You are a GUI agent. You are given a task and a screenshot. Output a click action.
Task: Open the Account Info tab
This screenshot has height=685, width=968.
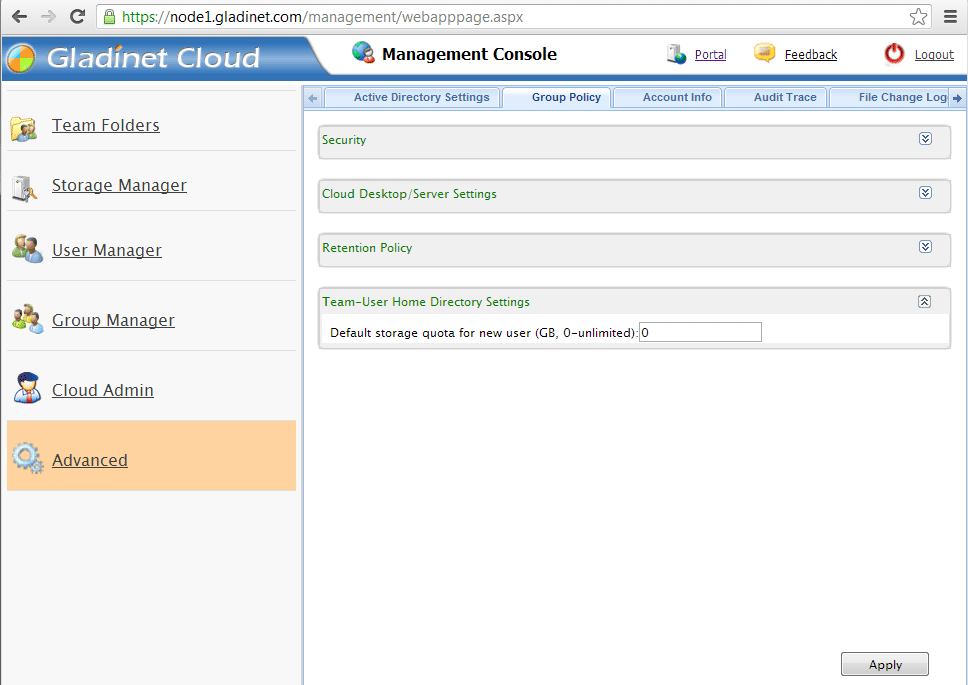(667, 98)
